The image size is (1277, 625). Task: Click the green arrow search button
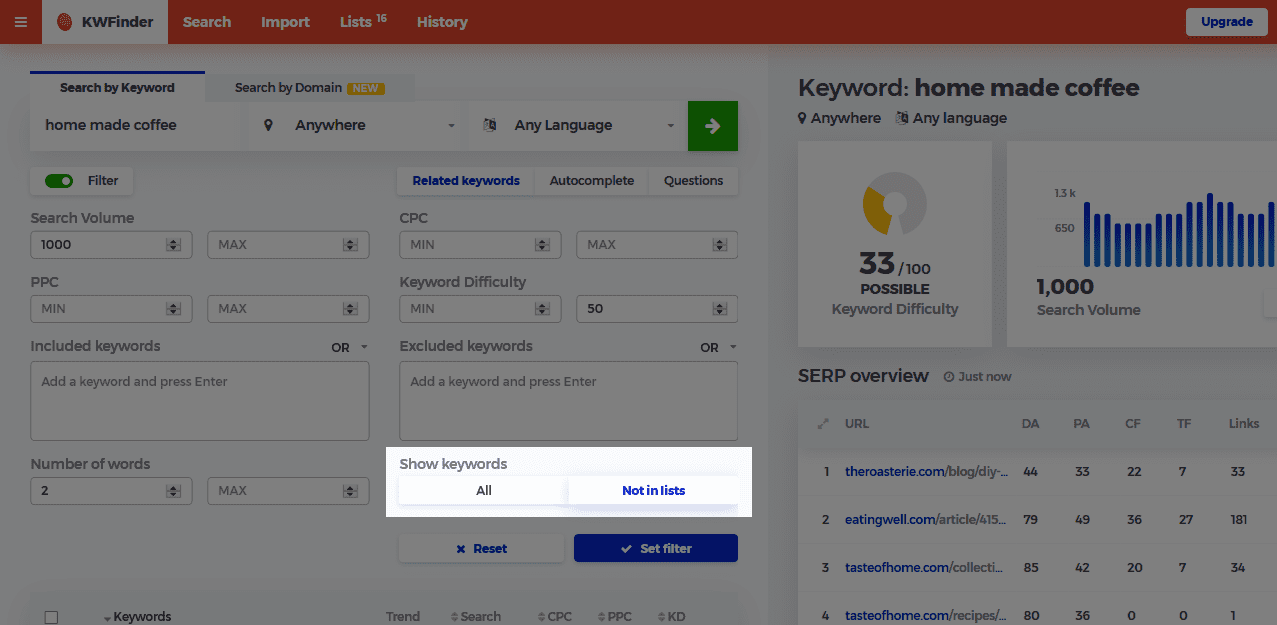(713, 126)
